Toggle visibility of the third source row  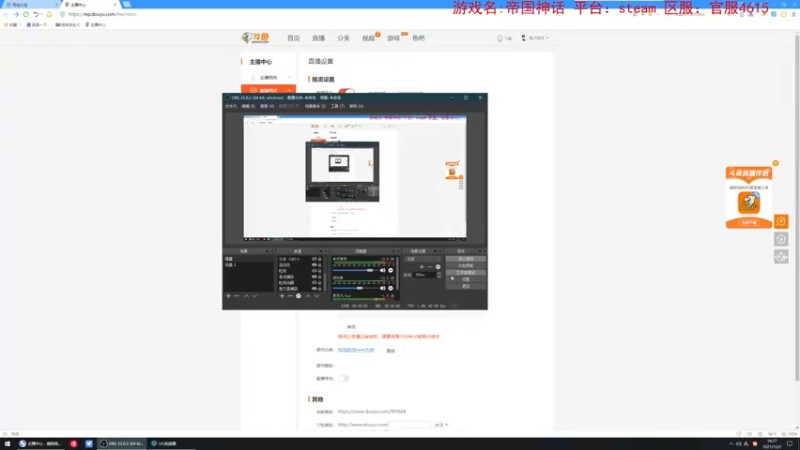314,271
